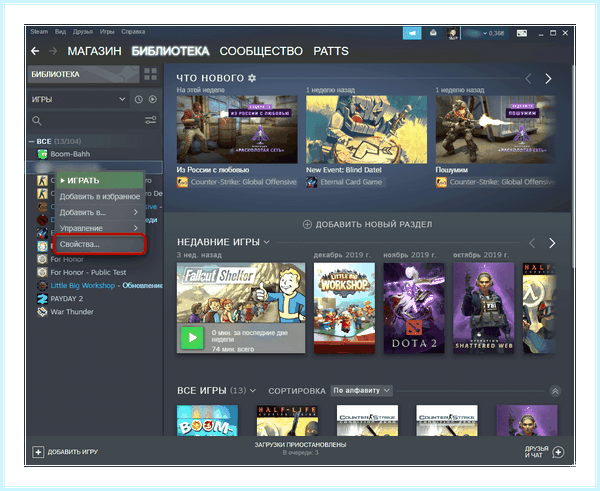Open the Игры menu
Image resolution: width=600 pixels, height=491 pixels.
pyautogui.click(x=107, y=32)
